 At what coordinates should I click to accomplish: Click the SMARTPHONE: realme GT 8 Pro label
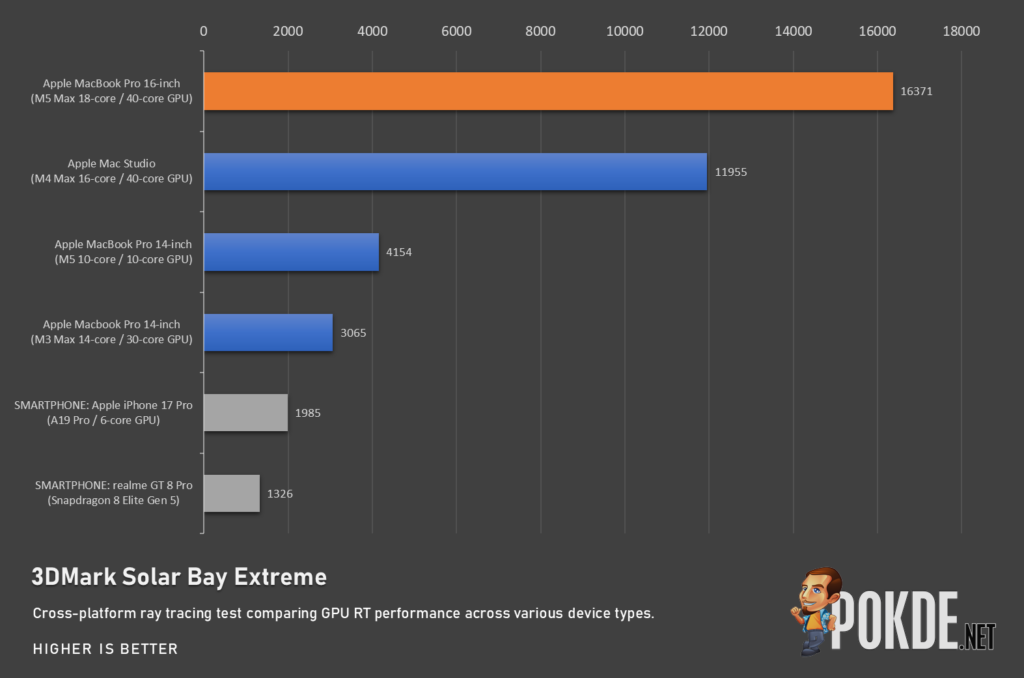[114, 485]
